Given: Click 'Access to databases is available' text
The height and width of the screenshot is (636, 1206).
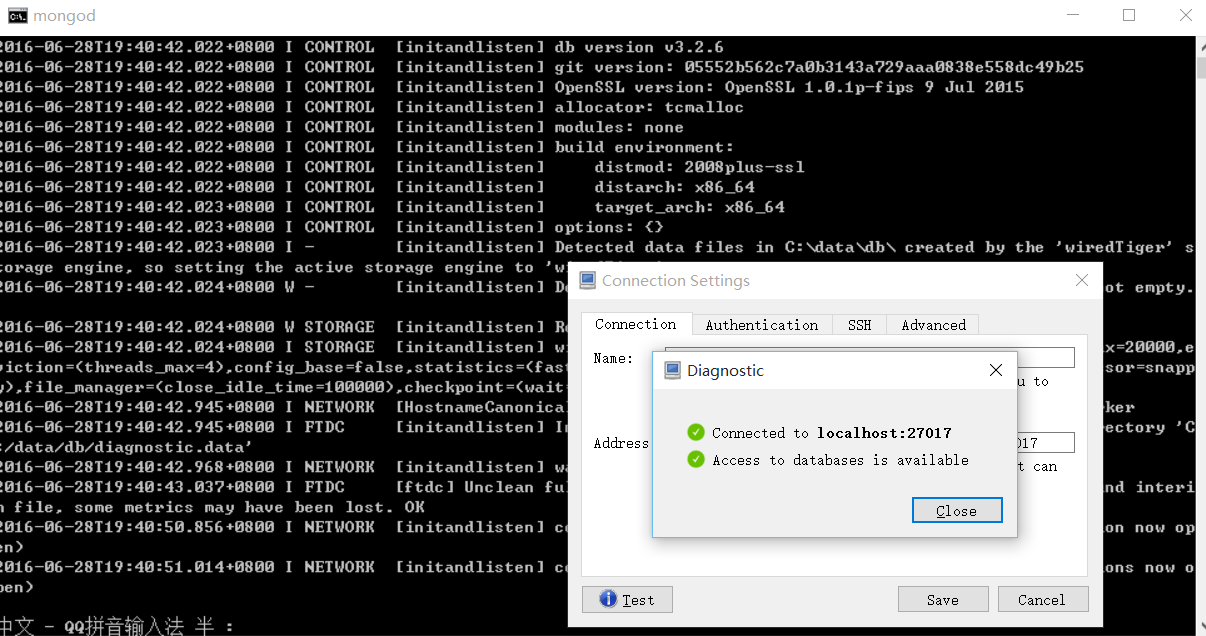Looking at the screenshot, I should [840, 460].
